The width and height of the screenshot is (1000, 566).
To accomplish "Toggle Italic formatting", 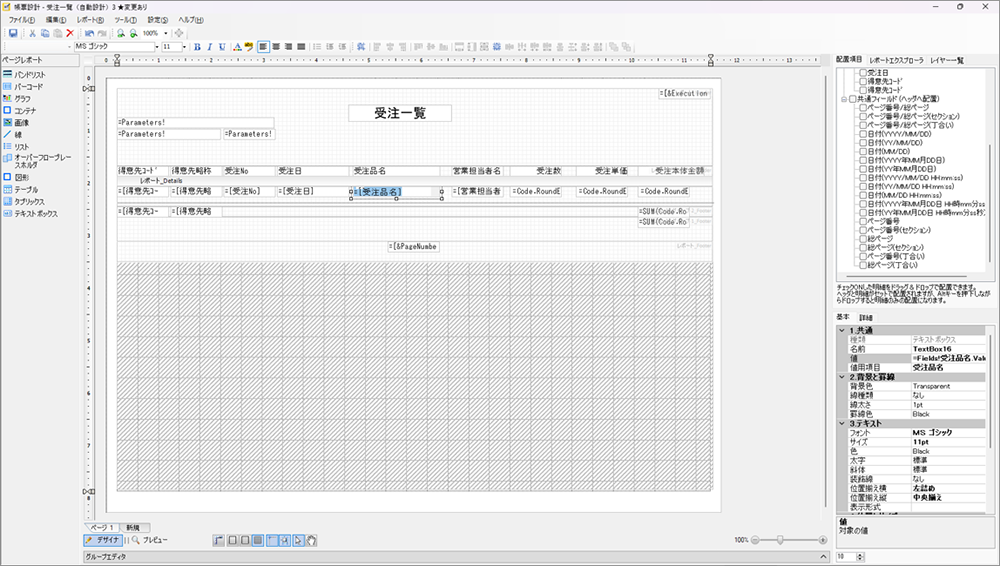I will [209, 47].
